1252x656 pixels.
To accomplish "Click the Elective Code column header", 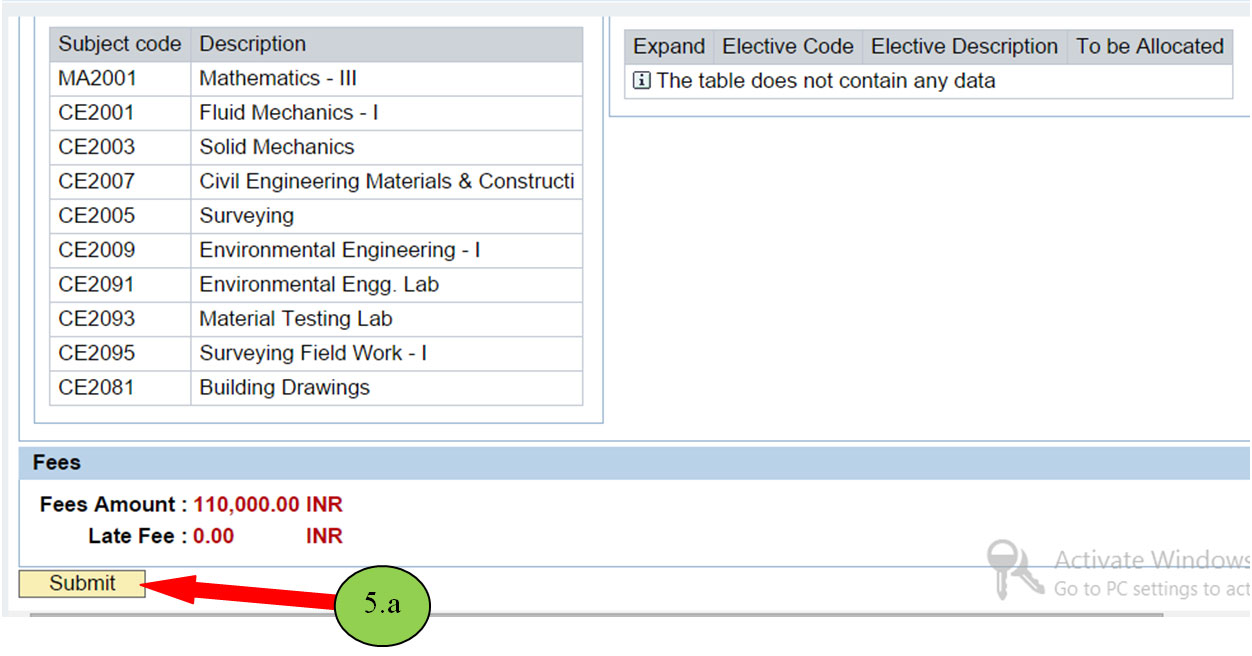I will pos(787,46).
